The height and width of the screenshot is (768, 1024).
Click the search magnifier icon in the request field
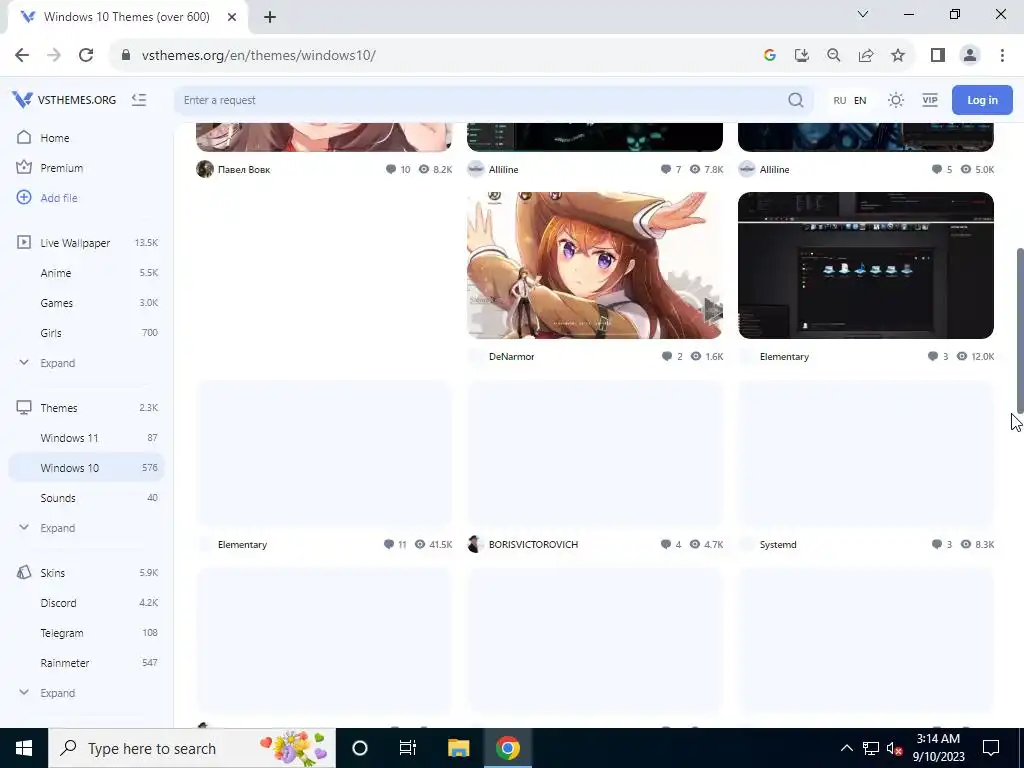click(x=795, y=100)
